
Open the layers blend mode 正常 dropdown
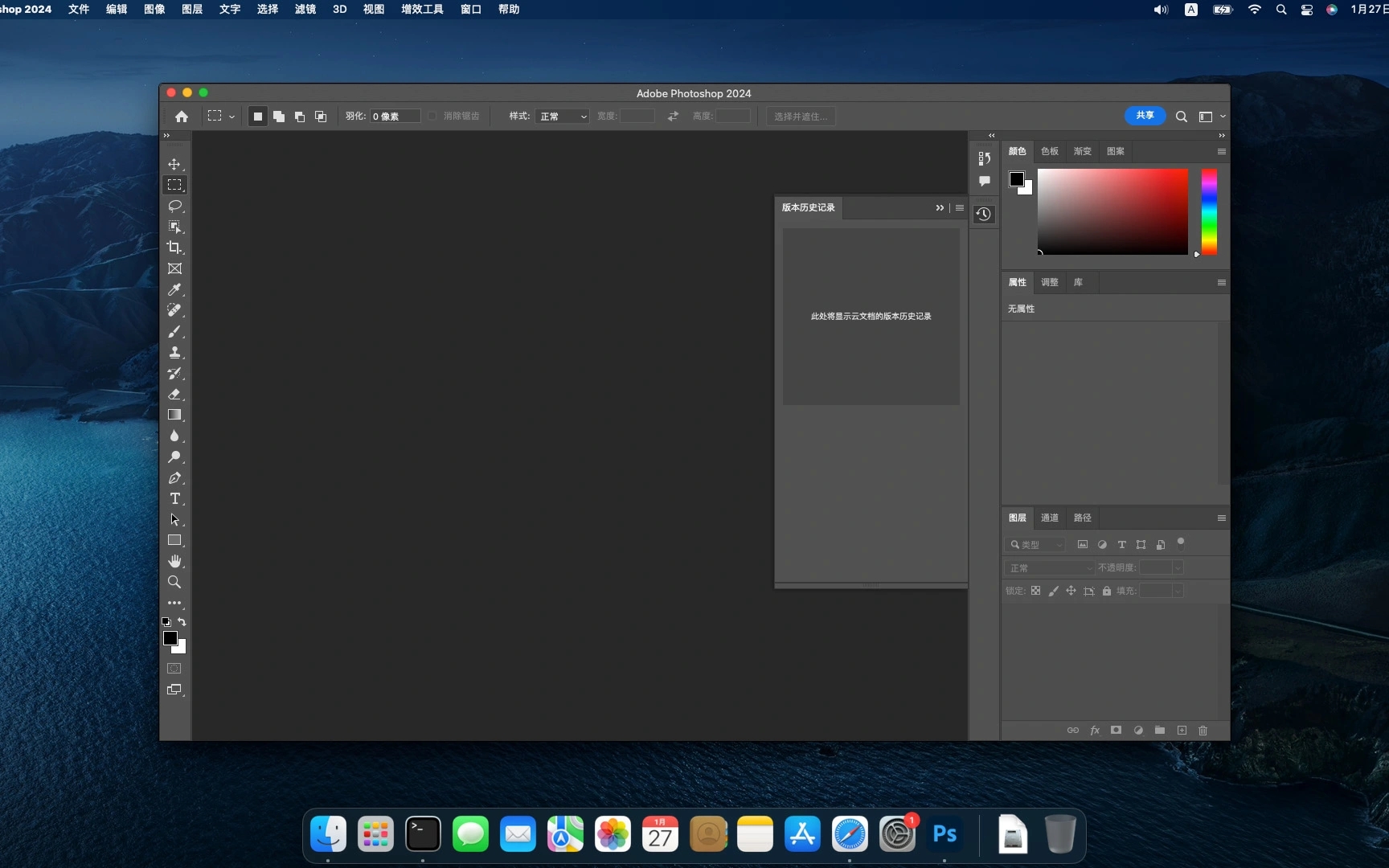[x=1050, y=568]
